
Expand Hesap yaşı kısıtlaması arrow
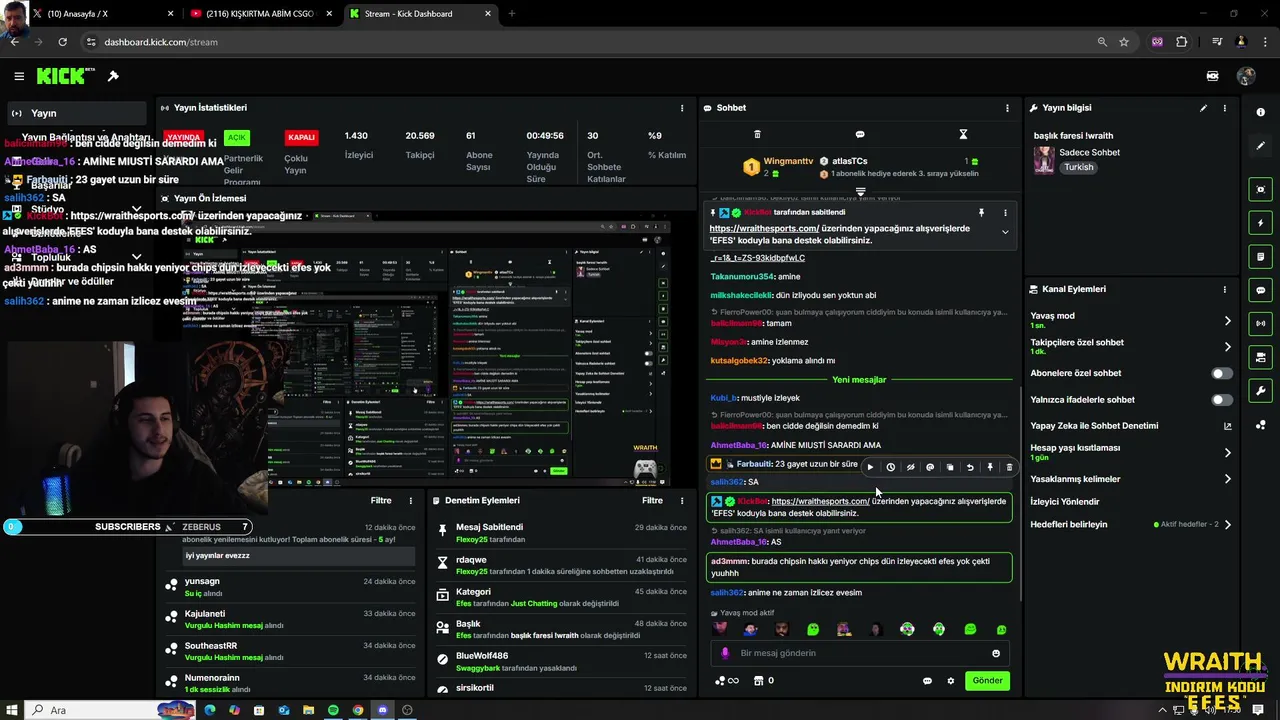[x=1228, y=453]
